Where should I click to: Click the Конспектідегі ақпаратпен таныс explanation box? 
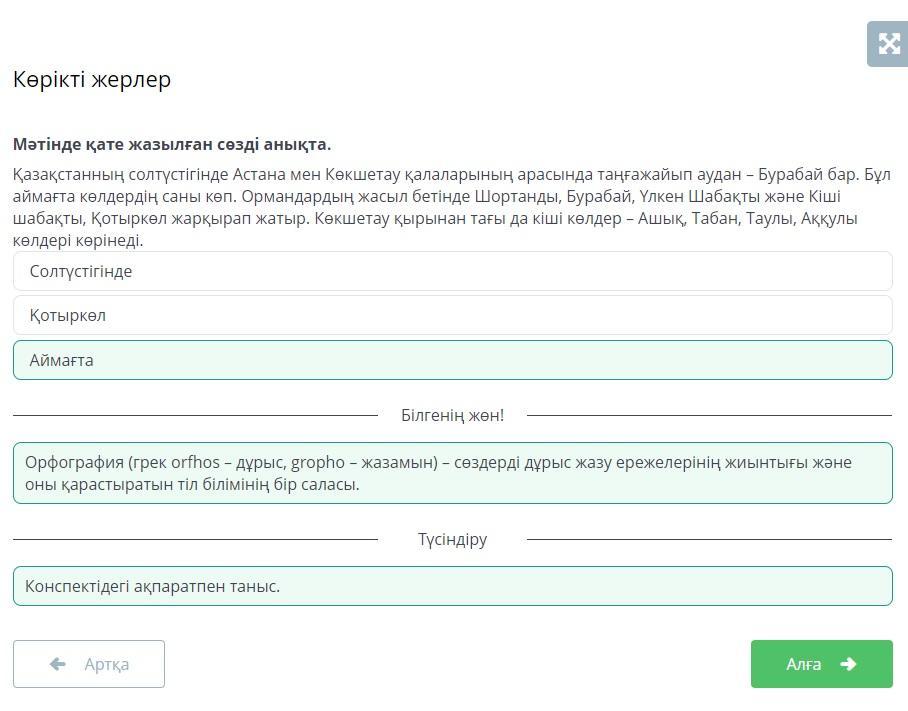pyautogui.click(x=452, y=586)
